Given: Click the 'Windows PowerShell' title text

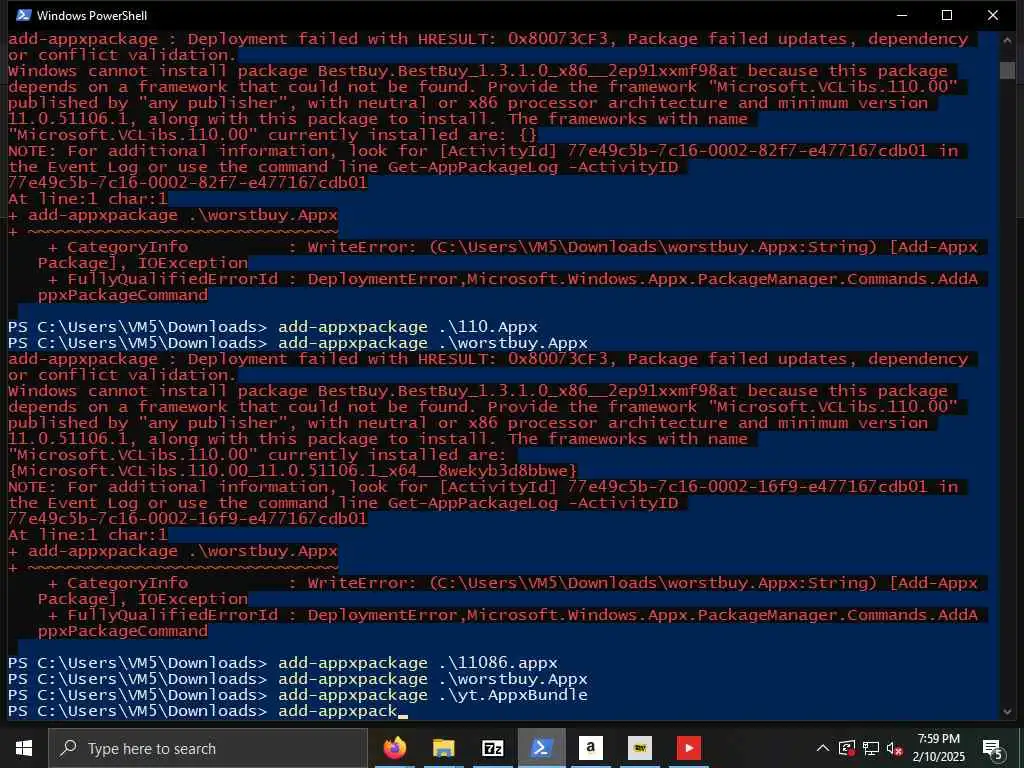Looking at the screenshot, I should click(92, 15).
